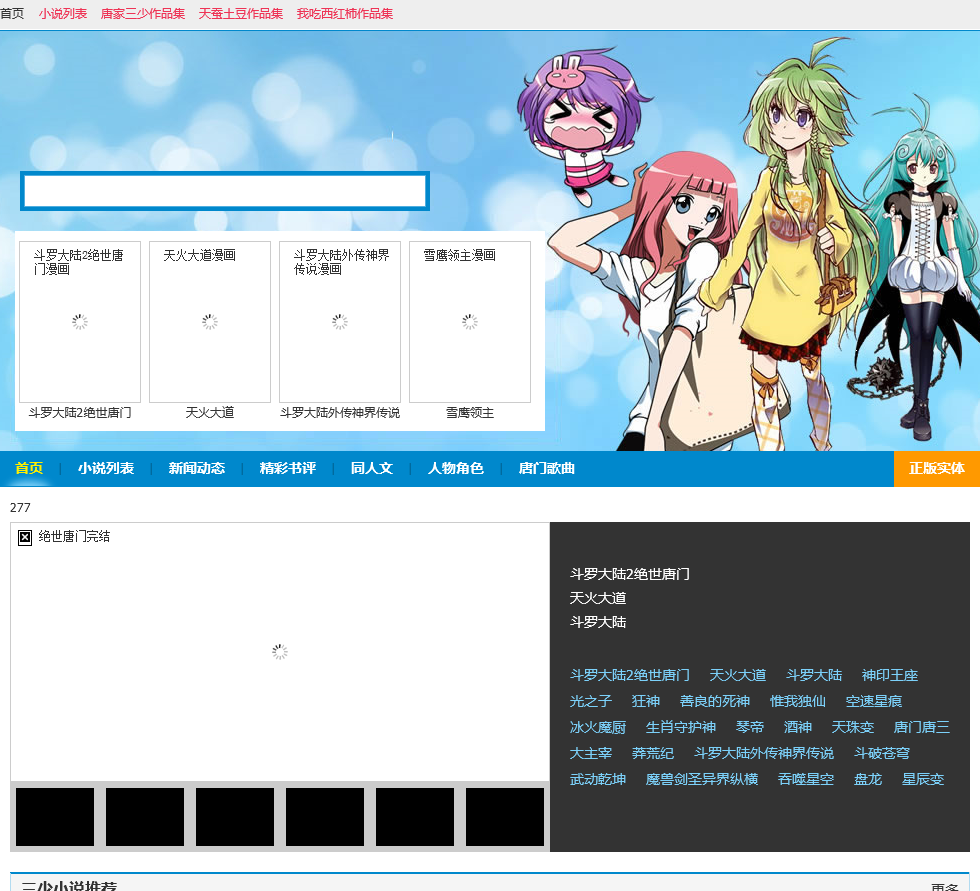Open 琴帝 tag link

pos(749,727)
